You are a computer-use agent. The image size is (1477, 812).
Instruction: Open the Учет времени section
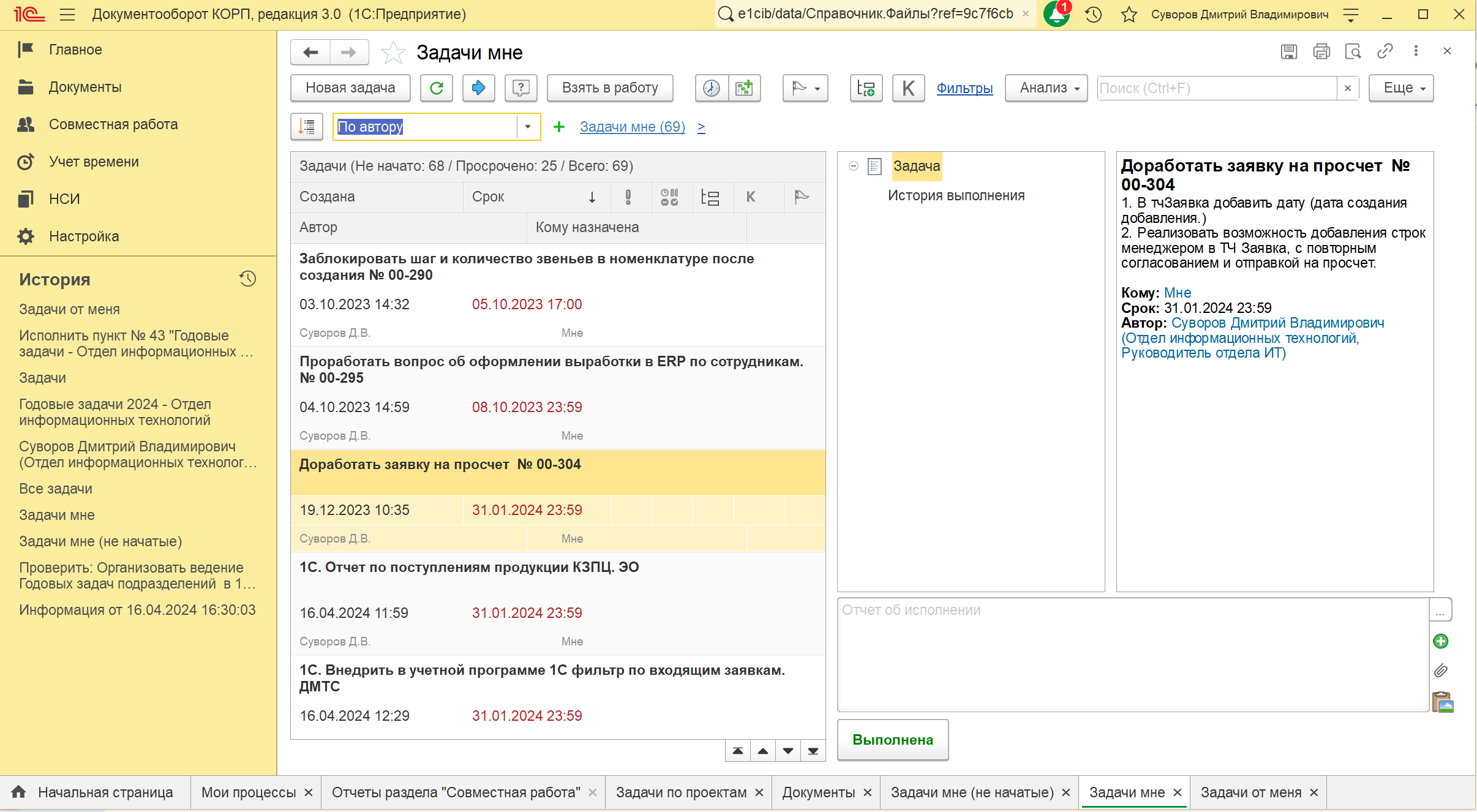pos(94,162)
